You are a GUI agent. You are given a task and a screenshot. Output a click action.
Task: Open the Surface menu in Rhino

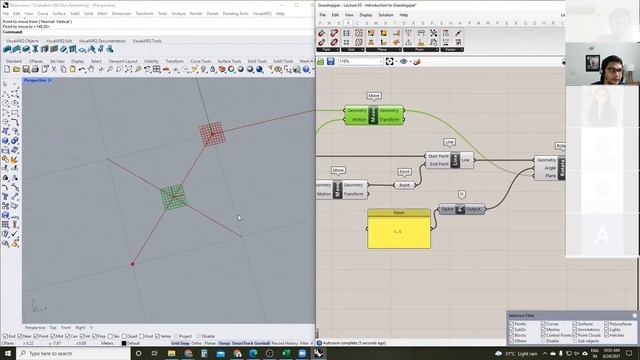coord(59,13)
